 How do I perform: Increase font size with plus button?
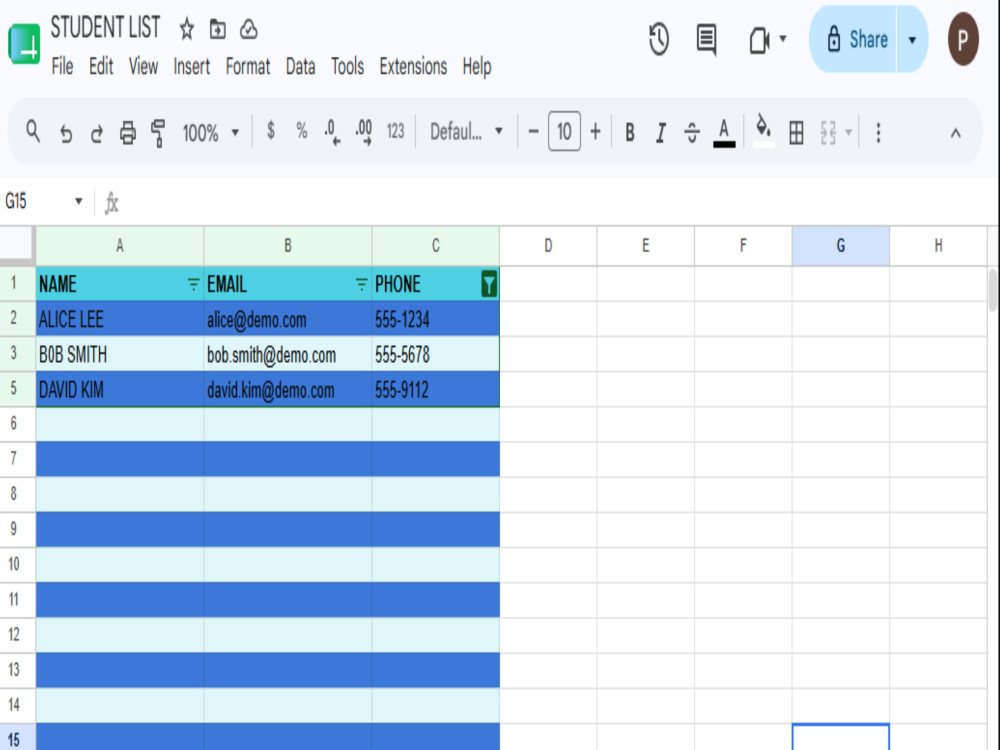pos(595,132)
